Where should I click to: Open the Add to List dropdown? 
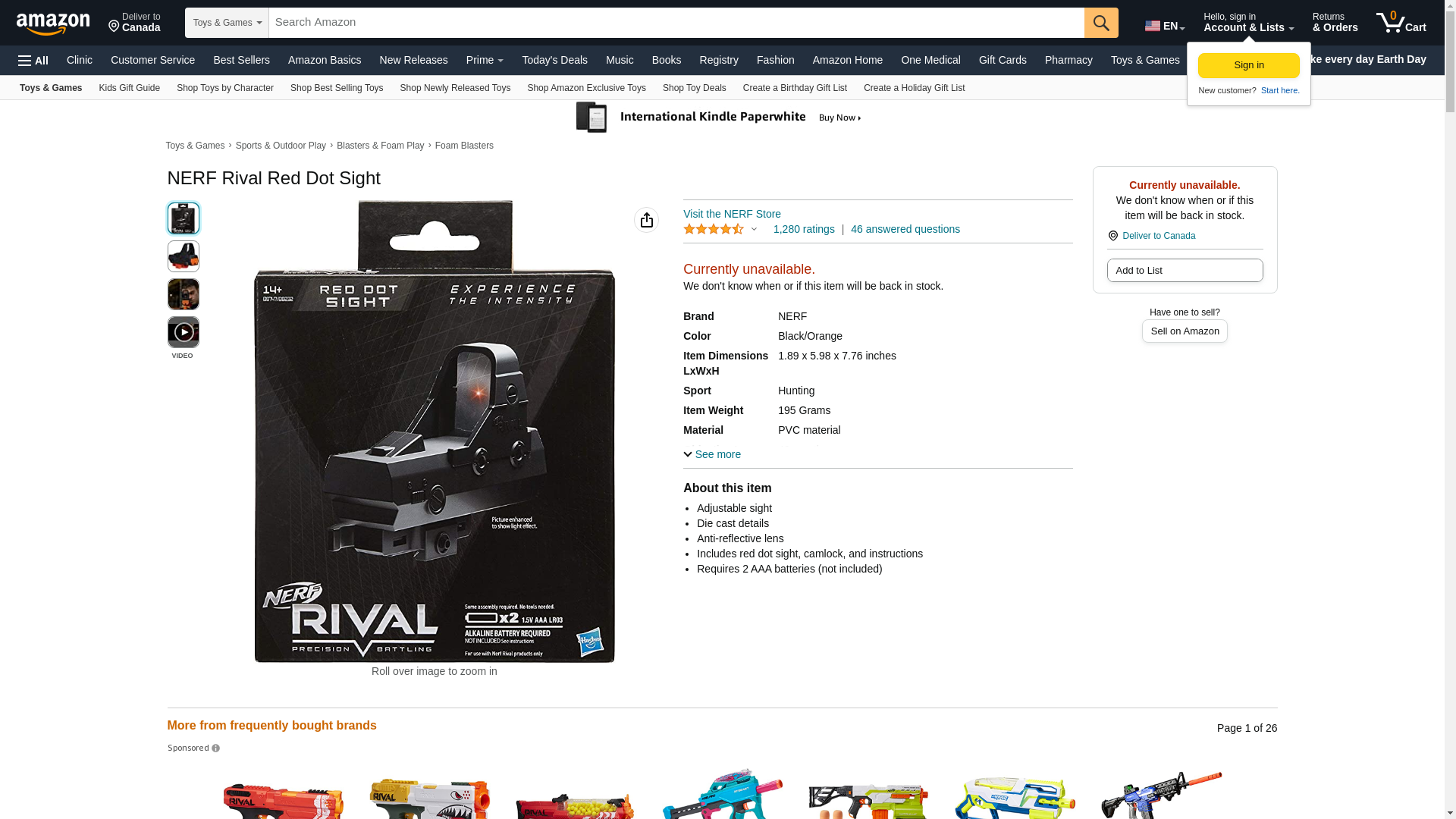1185,271
